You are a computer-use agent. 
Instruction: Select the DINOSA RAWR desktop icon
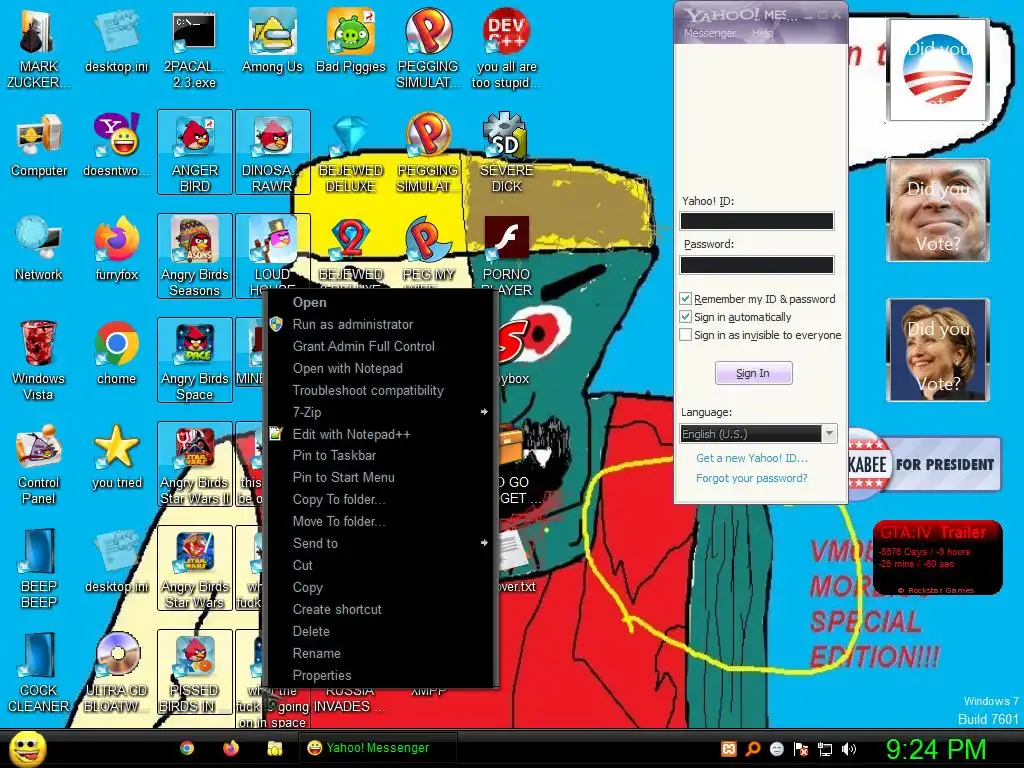pos(273,152)
